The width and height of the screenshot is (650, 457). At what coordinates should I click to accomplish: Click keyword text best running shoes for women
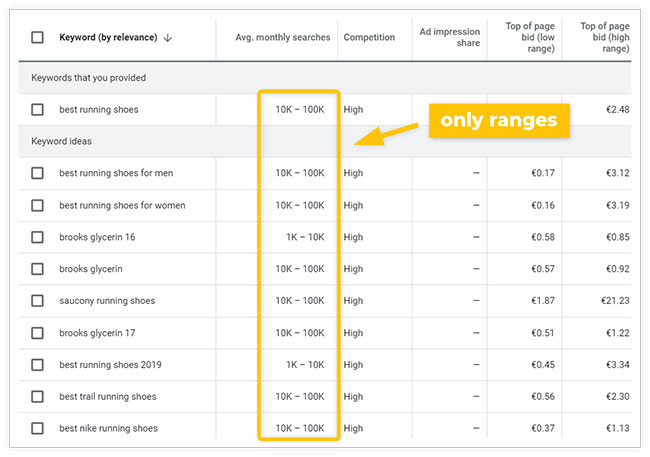click(122, 205)
